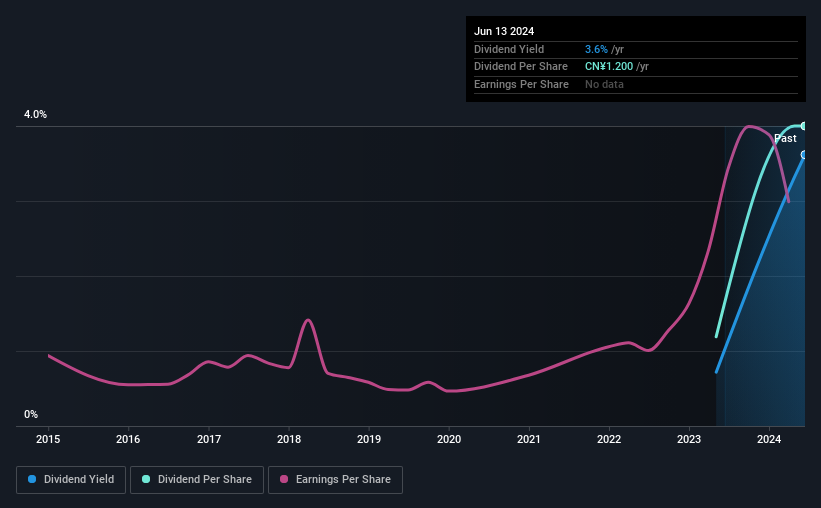821x508 pixels.
Task: Click the blue Dividend Yield legend dot
Action: [32, 479]
